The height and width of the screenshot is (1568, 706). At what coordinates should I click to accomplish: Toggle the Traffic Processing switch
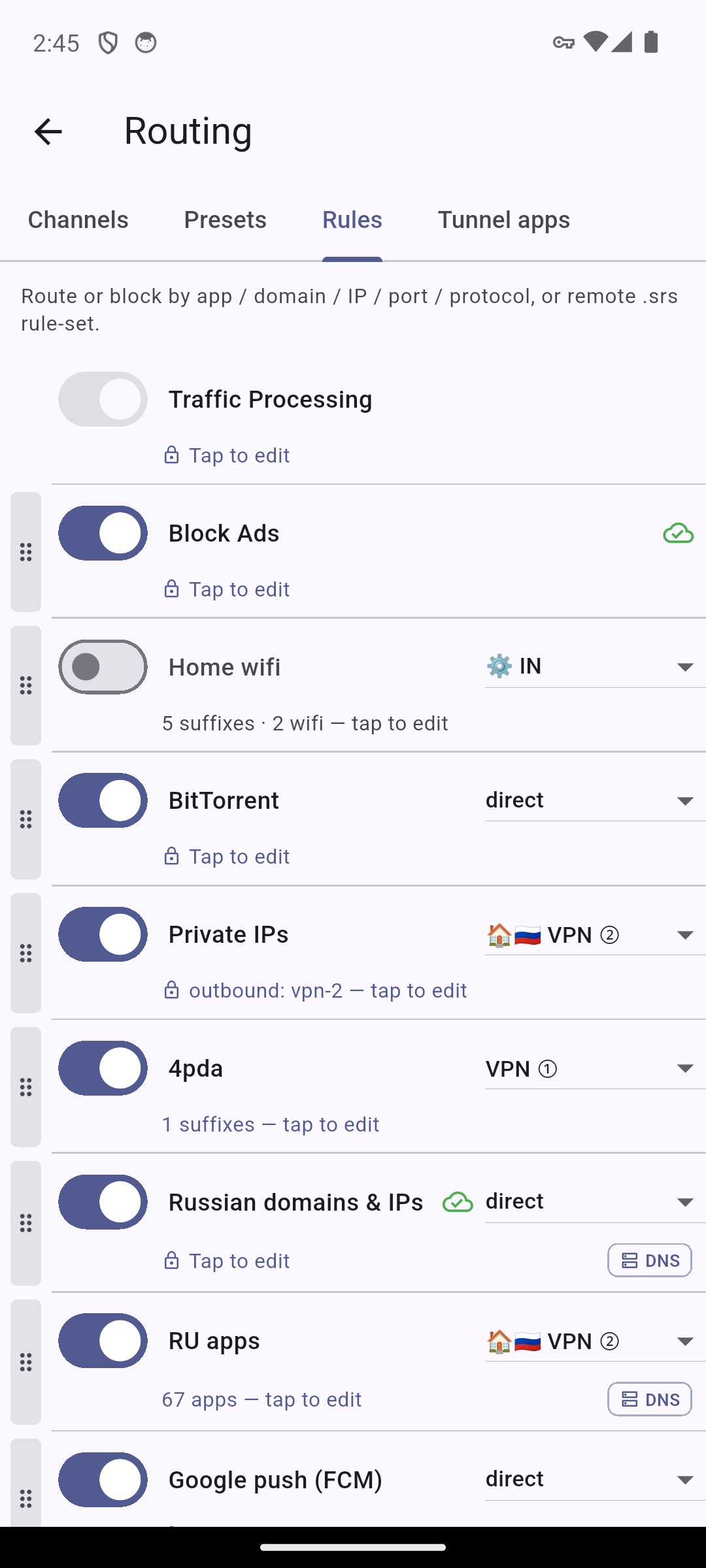103,399
